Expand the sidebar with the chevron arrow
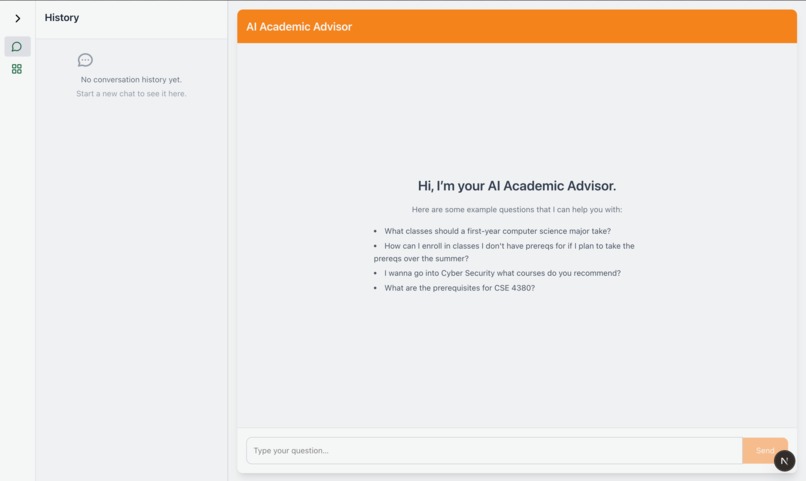Image resolution: width=806 pixels, height=481 pixels. pyautogui.click(x=17, y=18)
